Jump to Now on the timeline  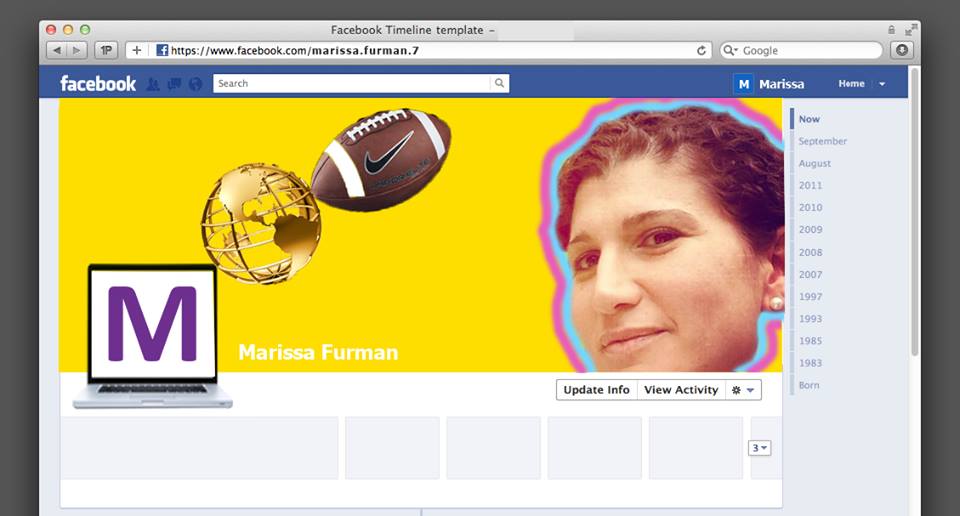point(809,119)
